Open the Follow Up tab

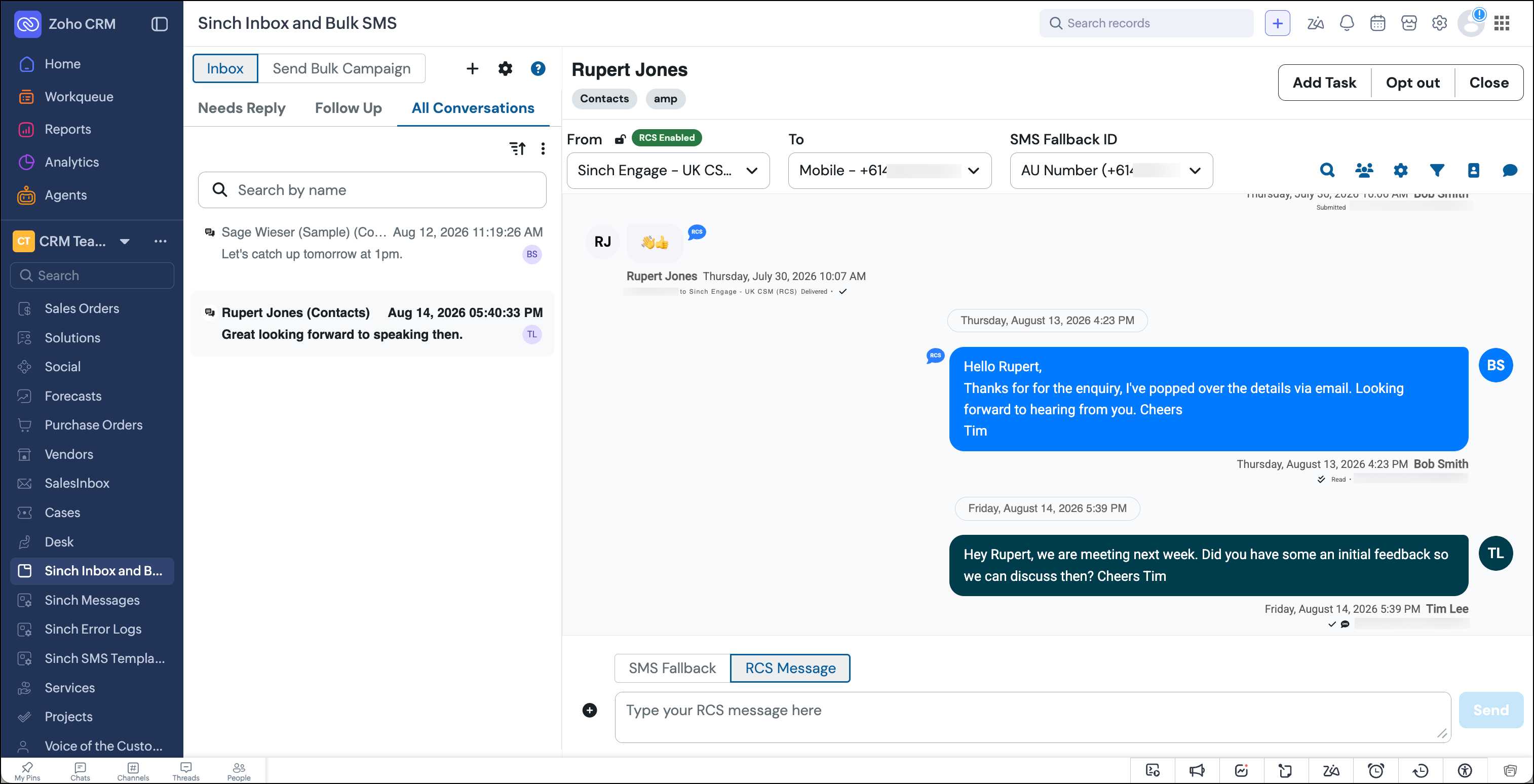[x=349, y=108]
